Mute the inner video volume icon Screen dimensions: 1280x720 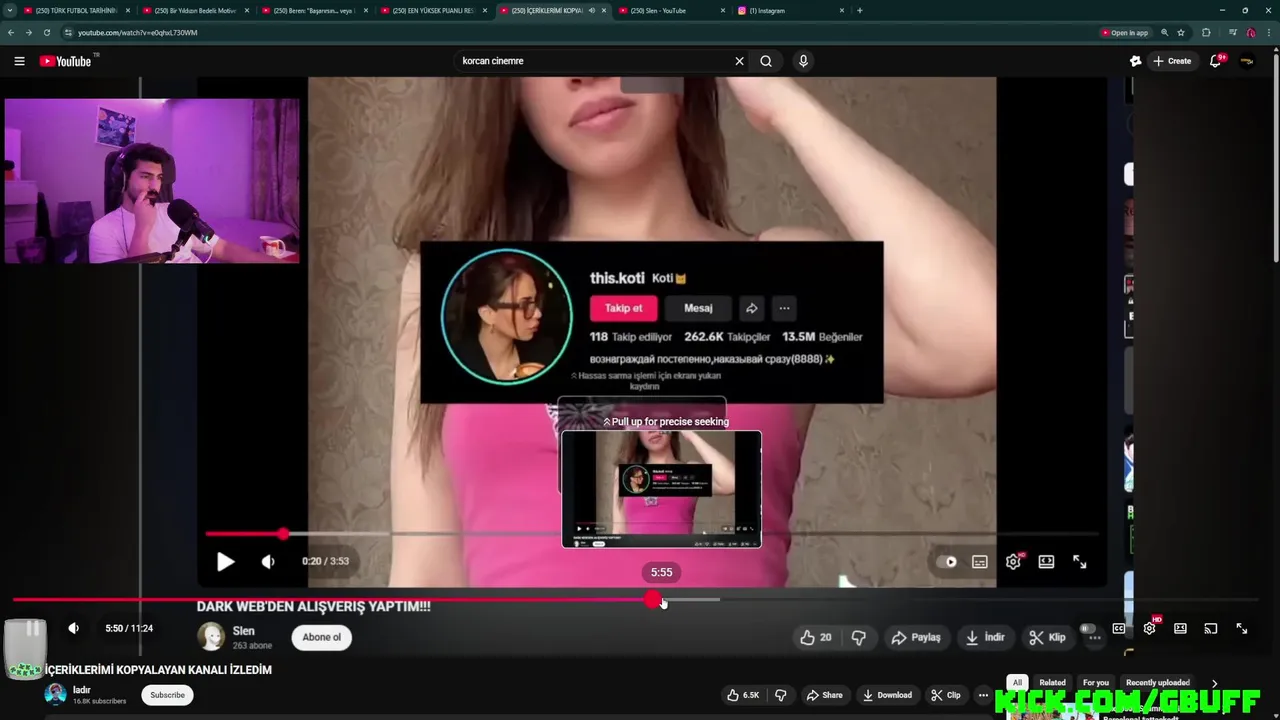pos(267,562)
